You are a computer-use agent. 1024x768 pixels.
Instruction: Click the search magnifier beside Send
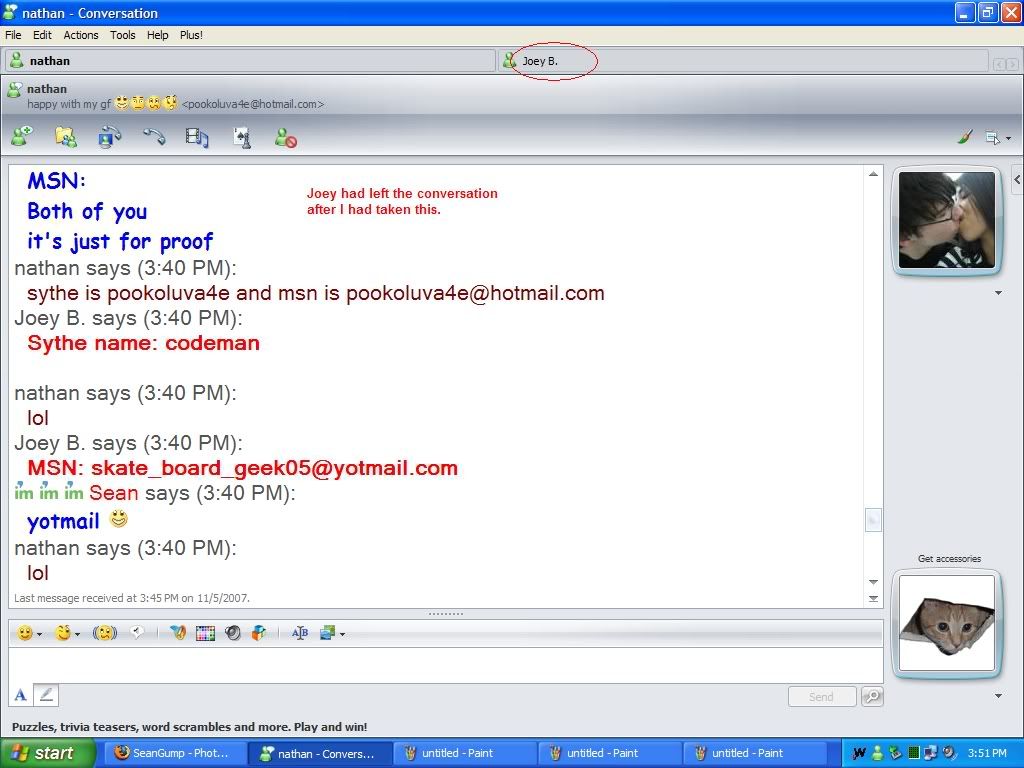click(872, 697)
